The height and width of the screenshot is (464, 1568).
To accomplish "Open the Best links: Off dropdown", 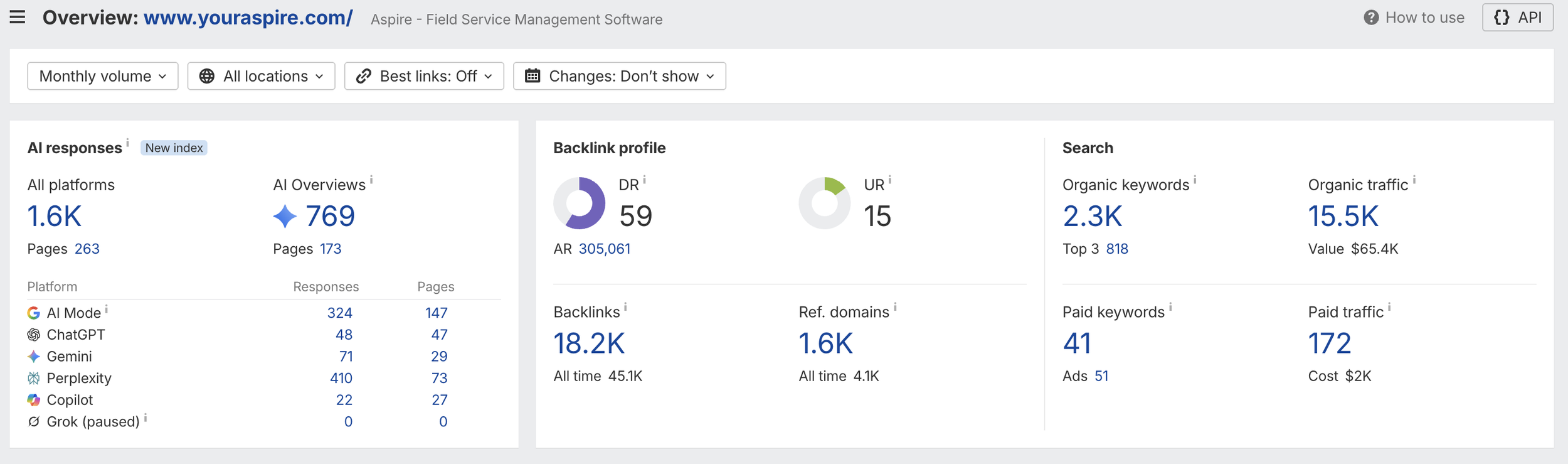I will [424, 76].
